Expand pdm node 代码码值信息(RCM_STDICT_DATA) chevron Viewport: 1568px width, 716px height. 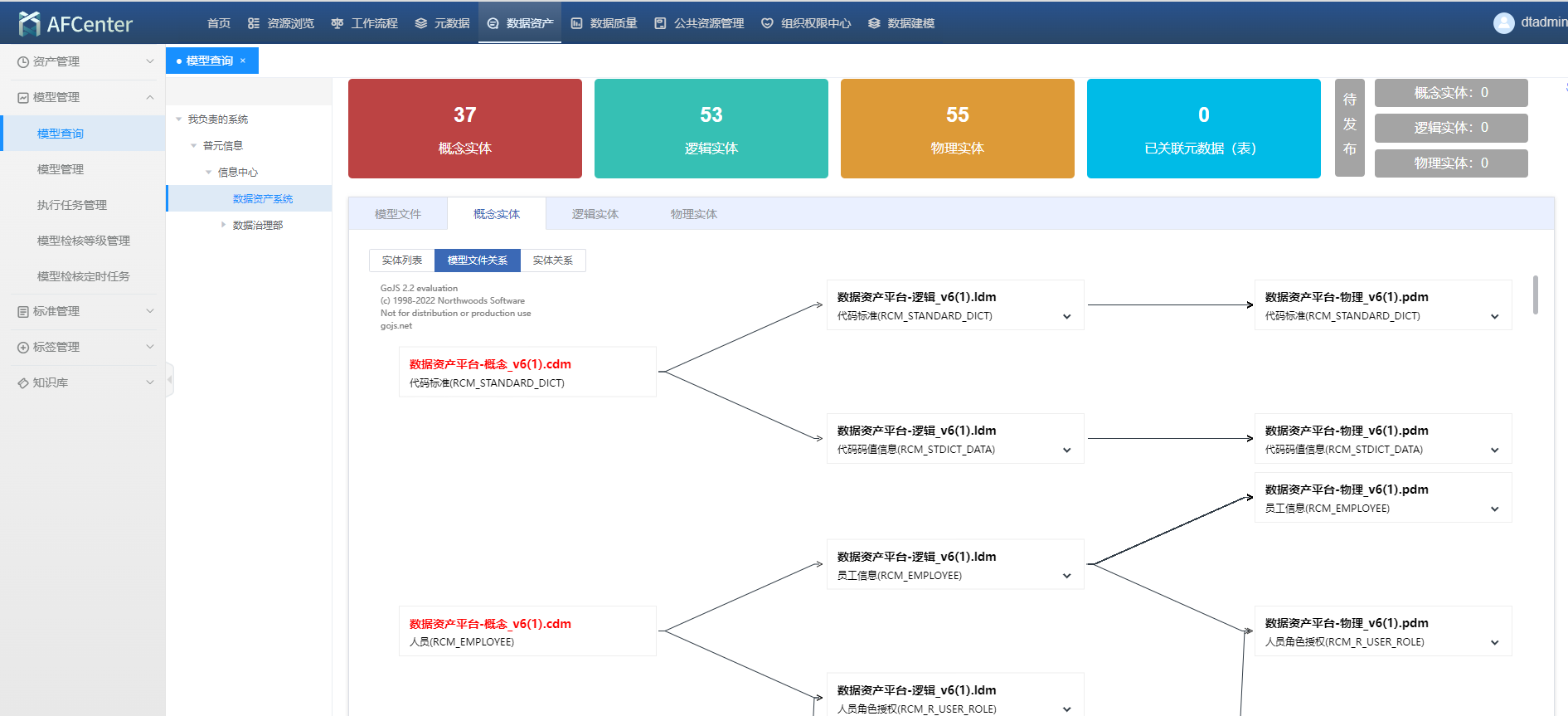tap(1495, 451)
